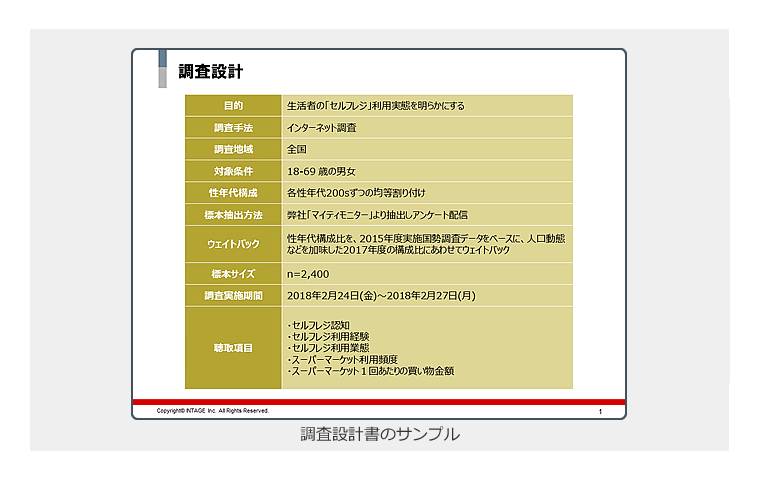Screen dimensions: 760x480
Task: Click the bullet ・セルフレジ利用業態
Action: [328, 348]
